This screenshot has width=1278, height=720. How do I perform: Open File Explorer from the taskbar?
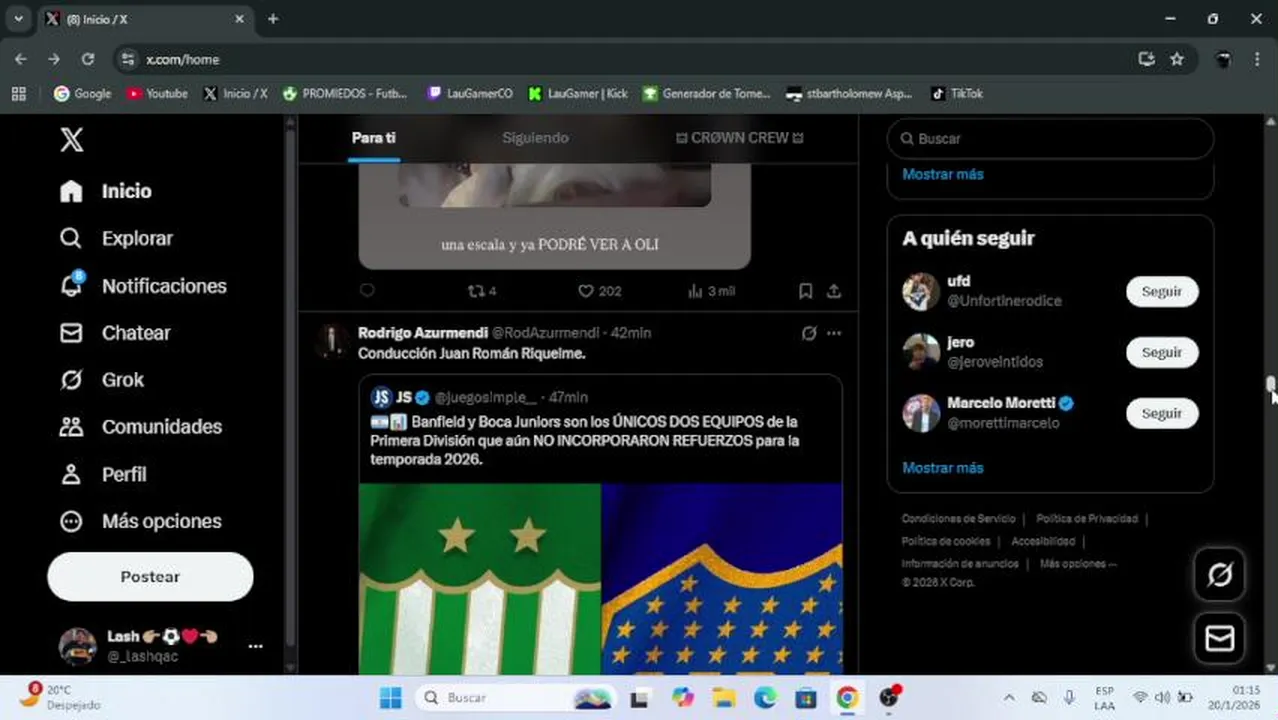724,698
